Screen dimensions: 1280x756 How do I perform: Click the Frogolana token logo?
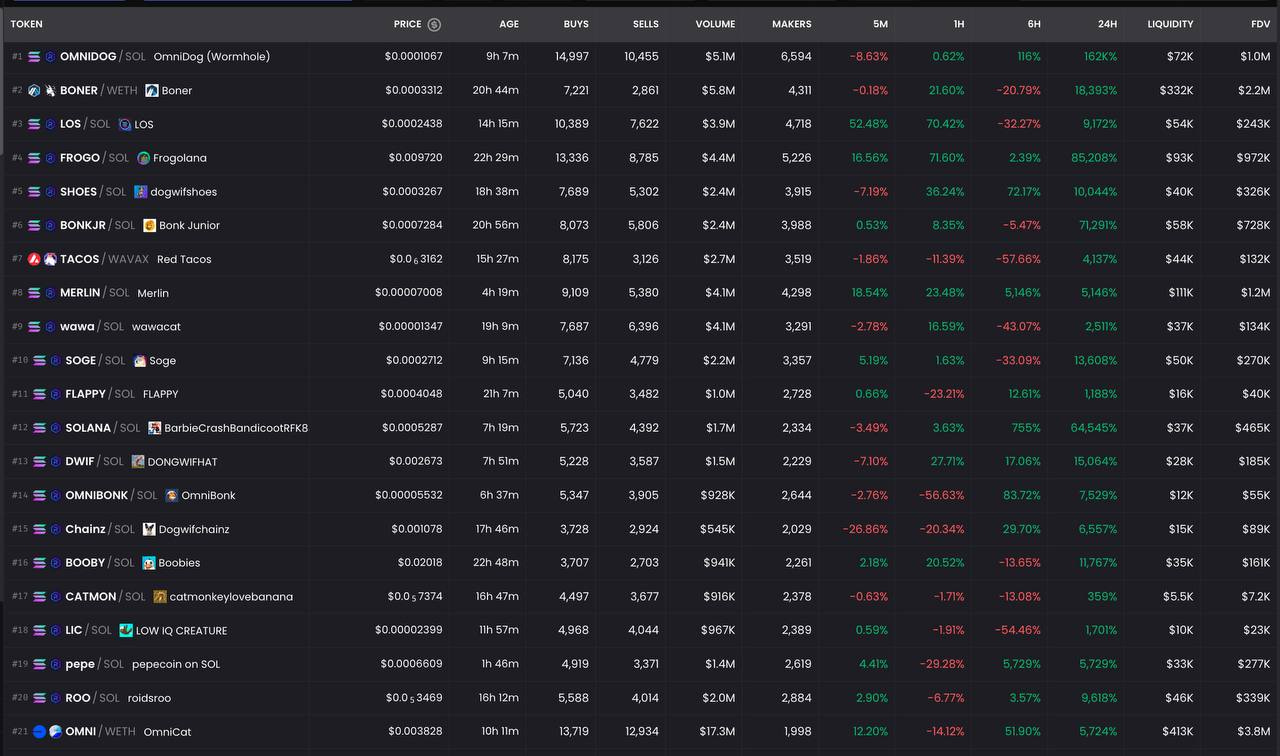click(x=144, y=158)
